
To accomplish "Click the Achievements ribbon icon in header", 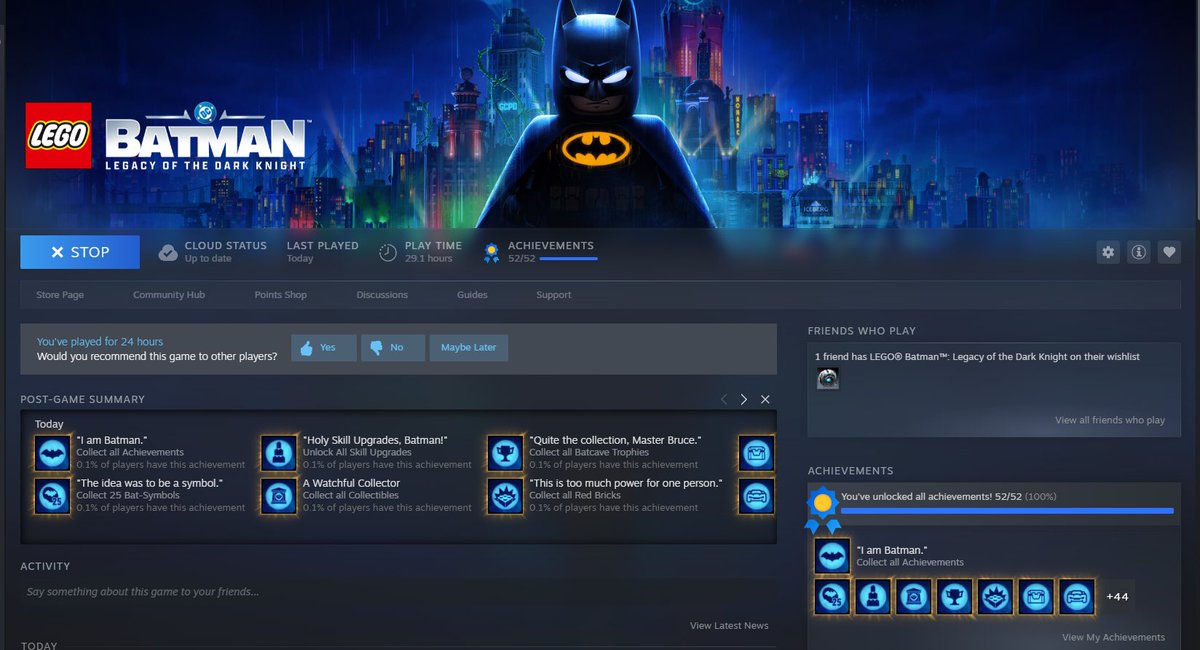I will pyautogui.click(x=491, y=253).
